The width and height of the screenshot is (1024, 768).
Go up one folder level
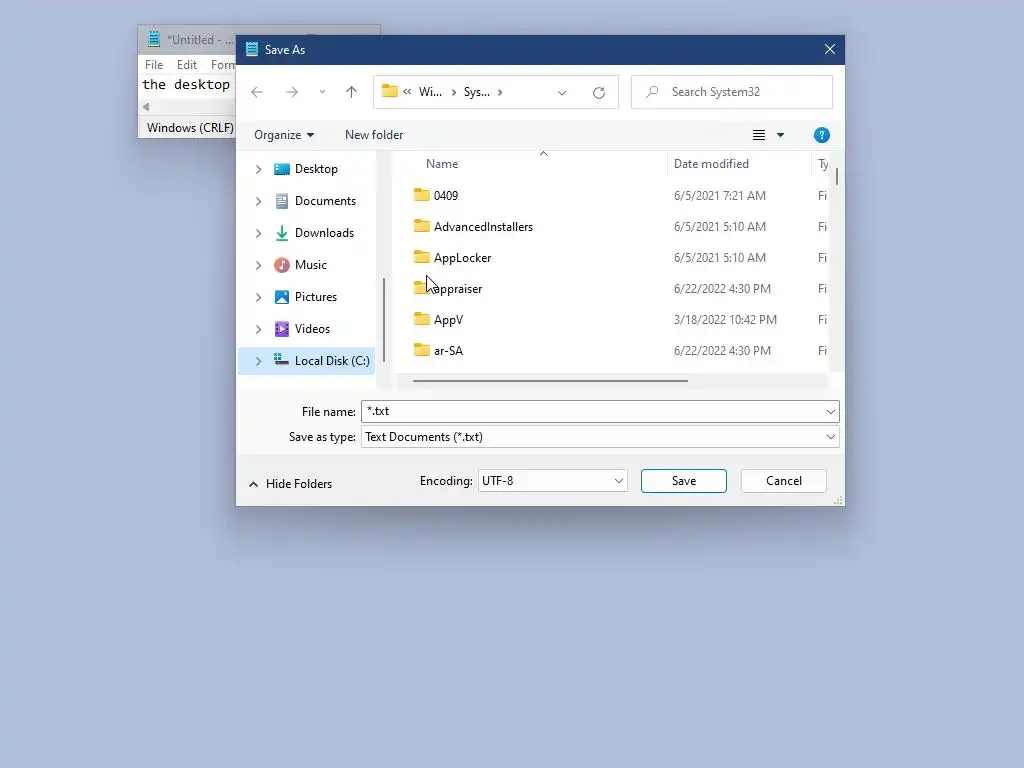(351, 92)
